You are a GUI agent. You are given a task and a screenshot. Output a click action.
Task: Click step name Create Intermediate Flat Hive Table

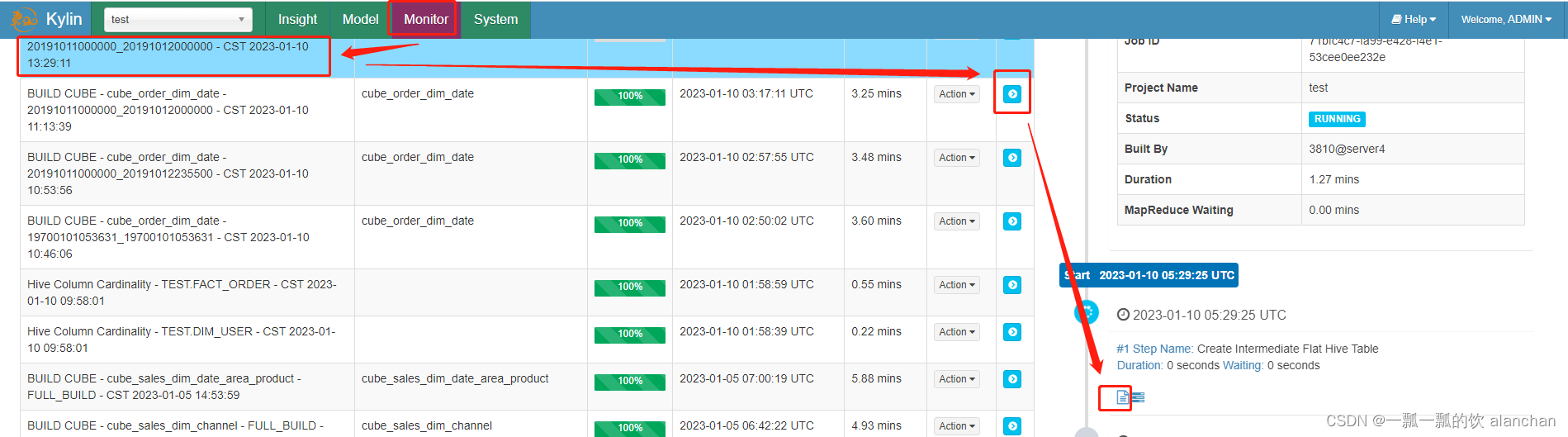click(1288, 349)
